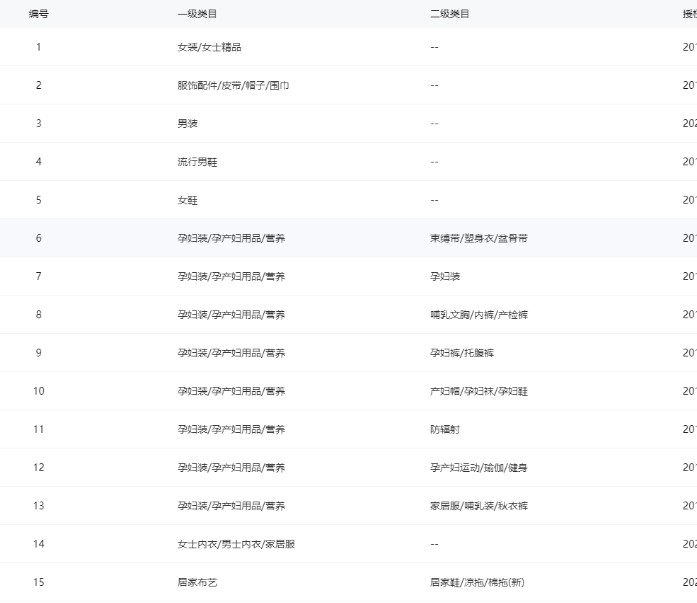Select the 孕妇装 second-level cell in row 7

[x=445, y=276]
